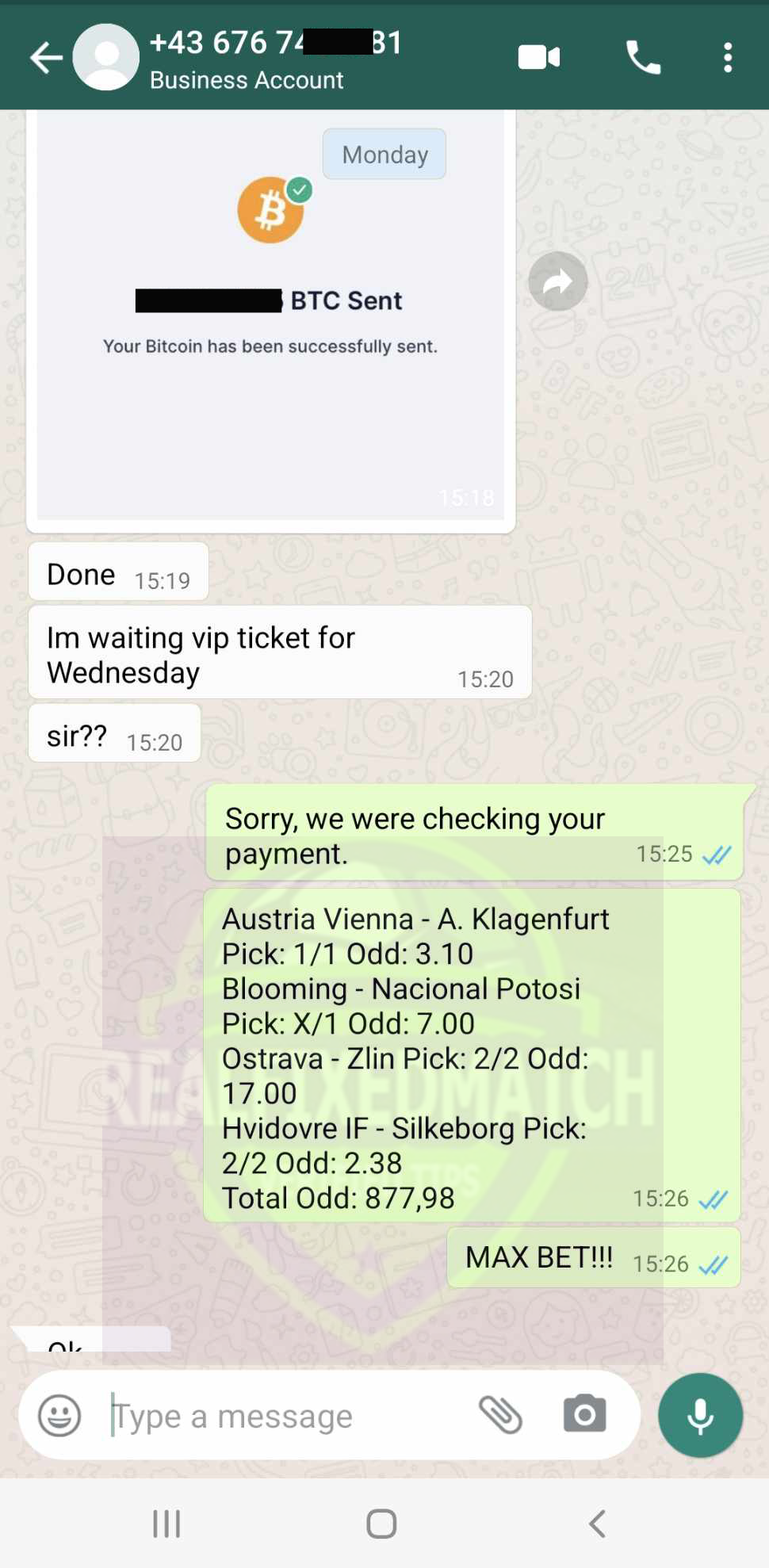Screen dimensions: 769x1568
Task: Start a video call
Action: point(539,57)
